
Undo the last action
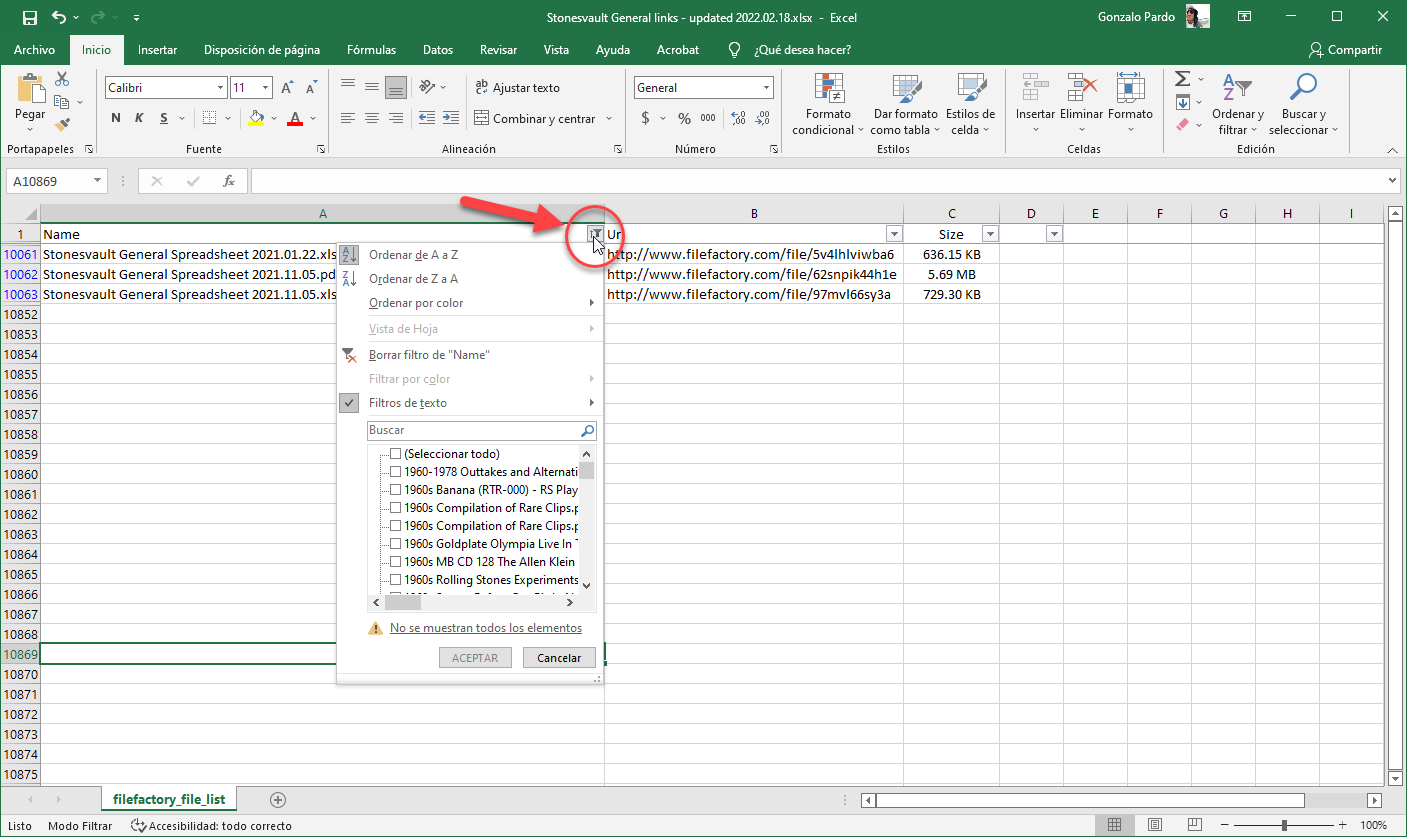coord(59,18)
